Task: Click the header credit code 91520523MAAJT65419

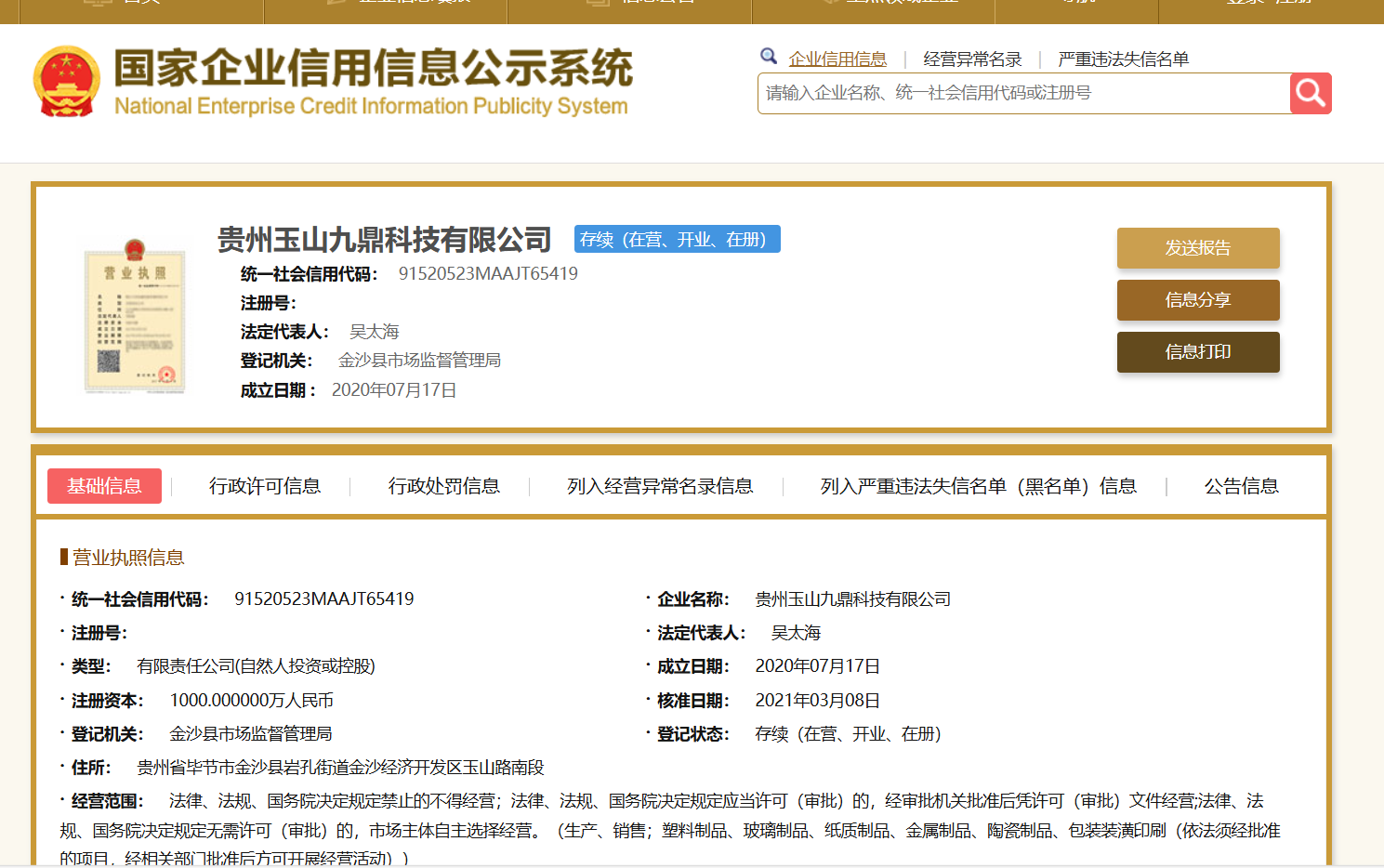Action: point(488,273)
